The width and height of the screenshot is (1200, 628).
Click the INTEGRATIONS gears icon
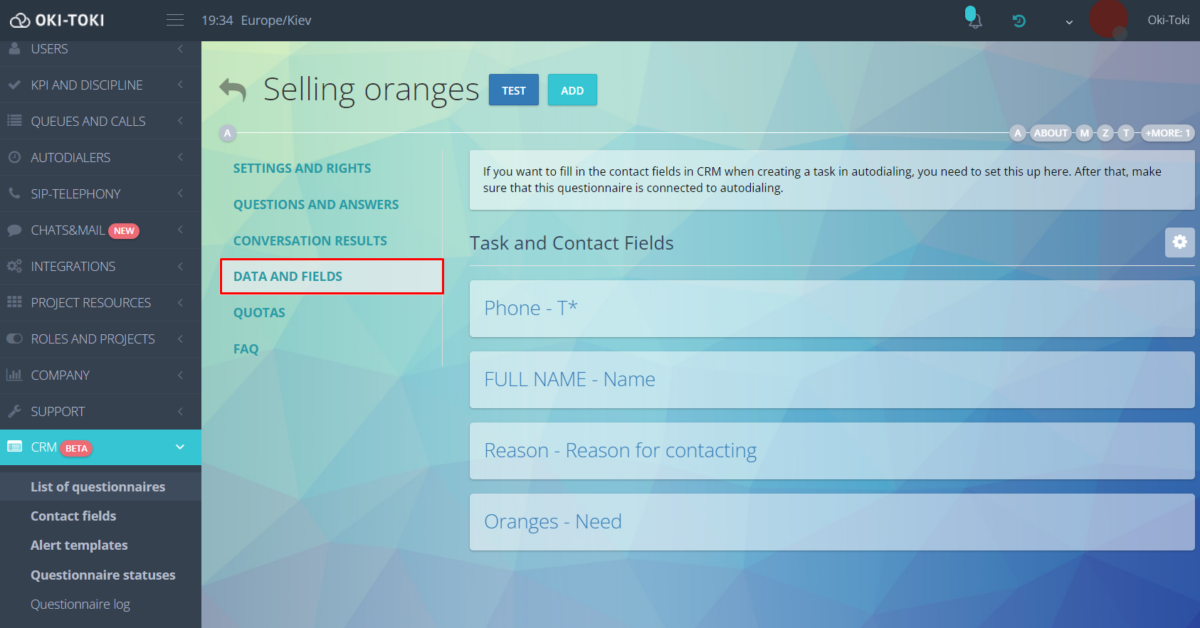(14, 266)
